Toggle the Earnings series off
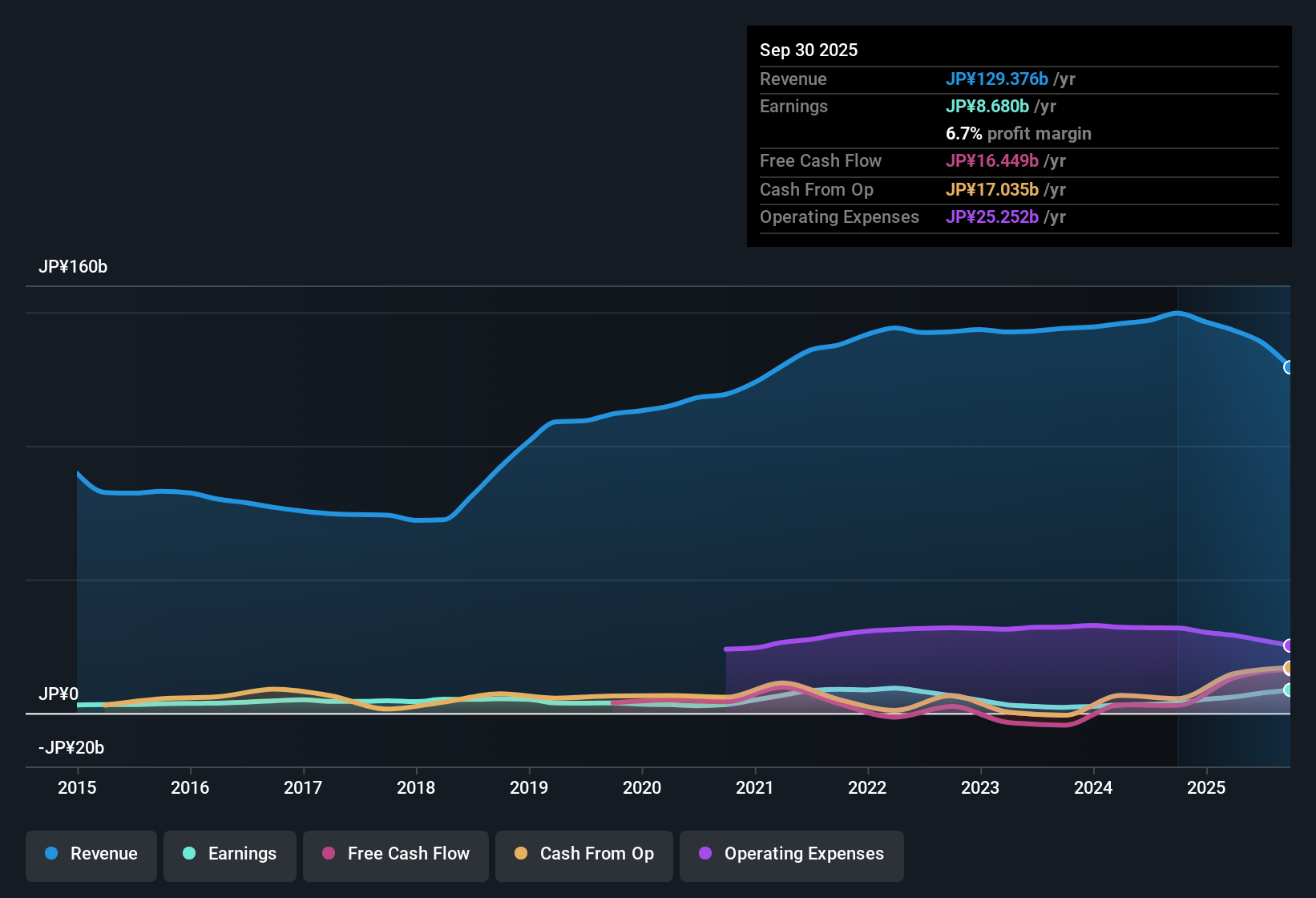This screenshot has width=1316, height=898. tap(229, 854)
